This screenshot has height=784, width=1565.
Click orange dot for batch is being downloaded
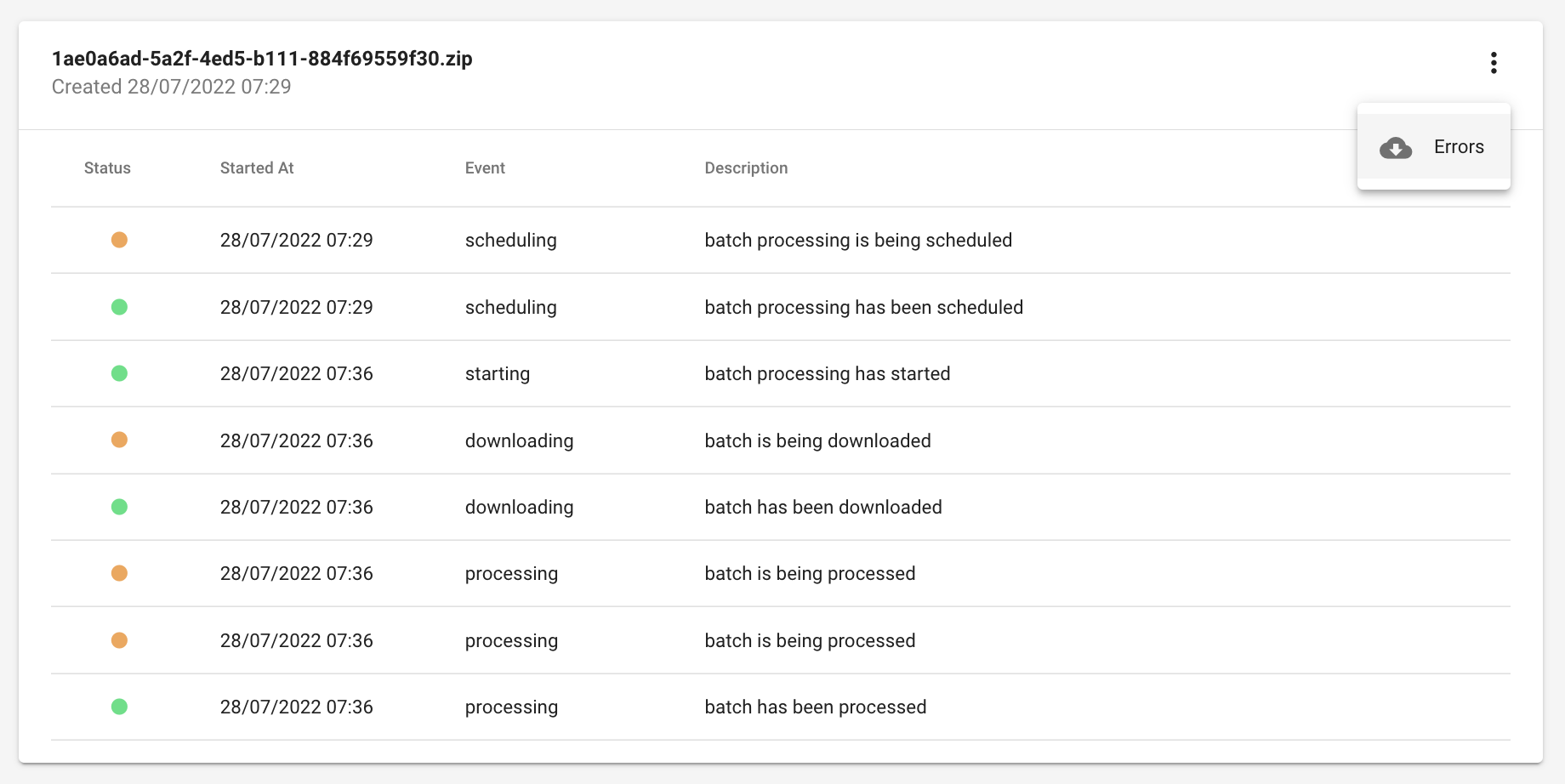pyautogui.click(x=119, y=440)
